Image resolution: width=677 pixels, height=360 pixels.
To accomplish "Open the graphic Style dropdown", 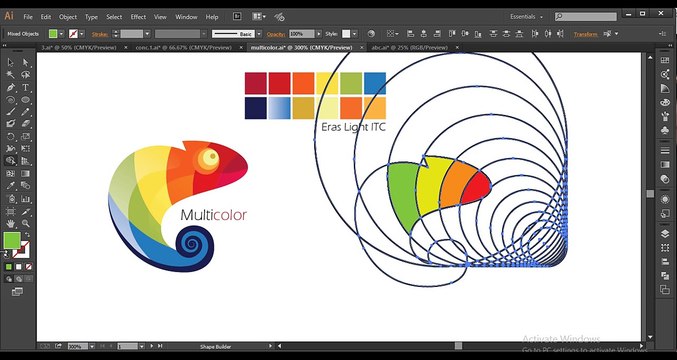I will pyautogui.click(x=354, y=34).
